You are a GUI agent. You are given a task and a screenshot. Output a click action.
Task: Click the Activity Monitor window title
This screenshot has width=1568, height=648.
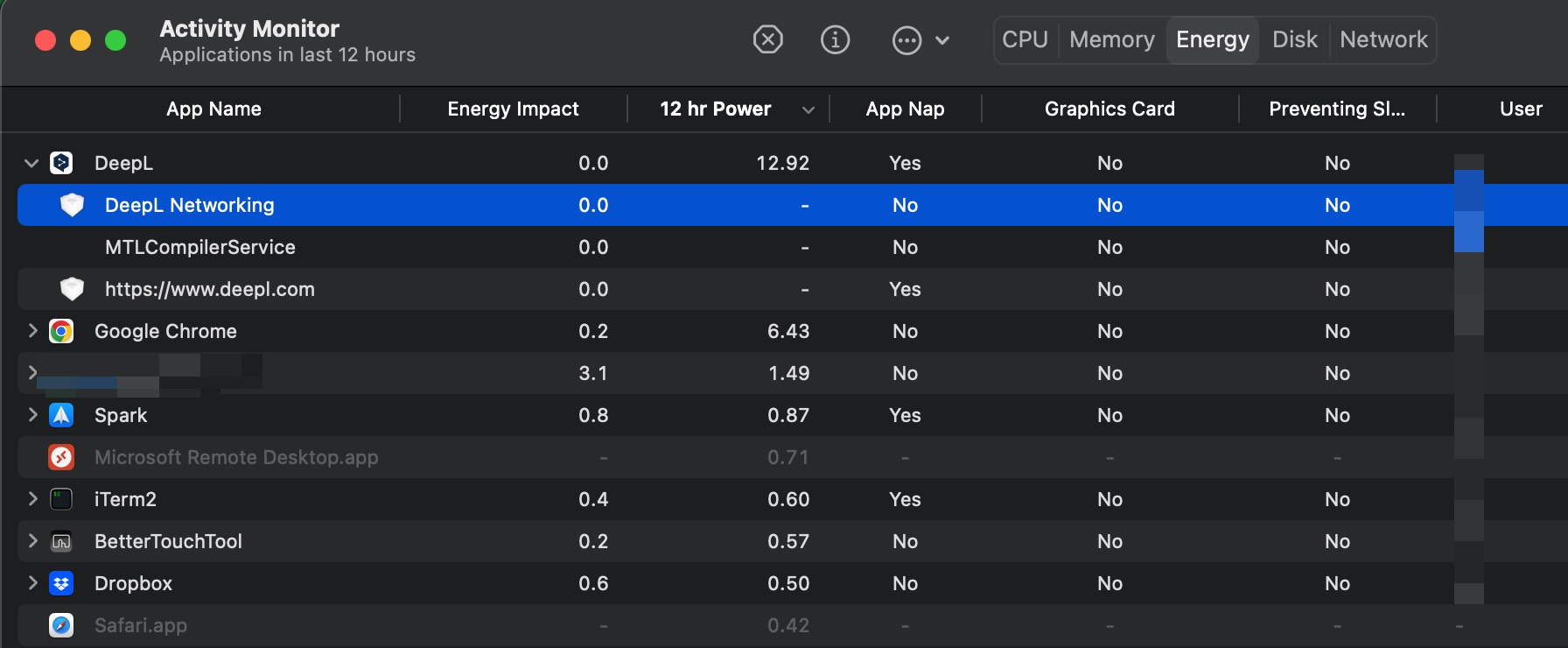(x=249, y=29)
